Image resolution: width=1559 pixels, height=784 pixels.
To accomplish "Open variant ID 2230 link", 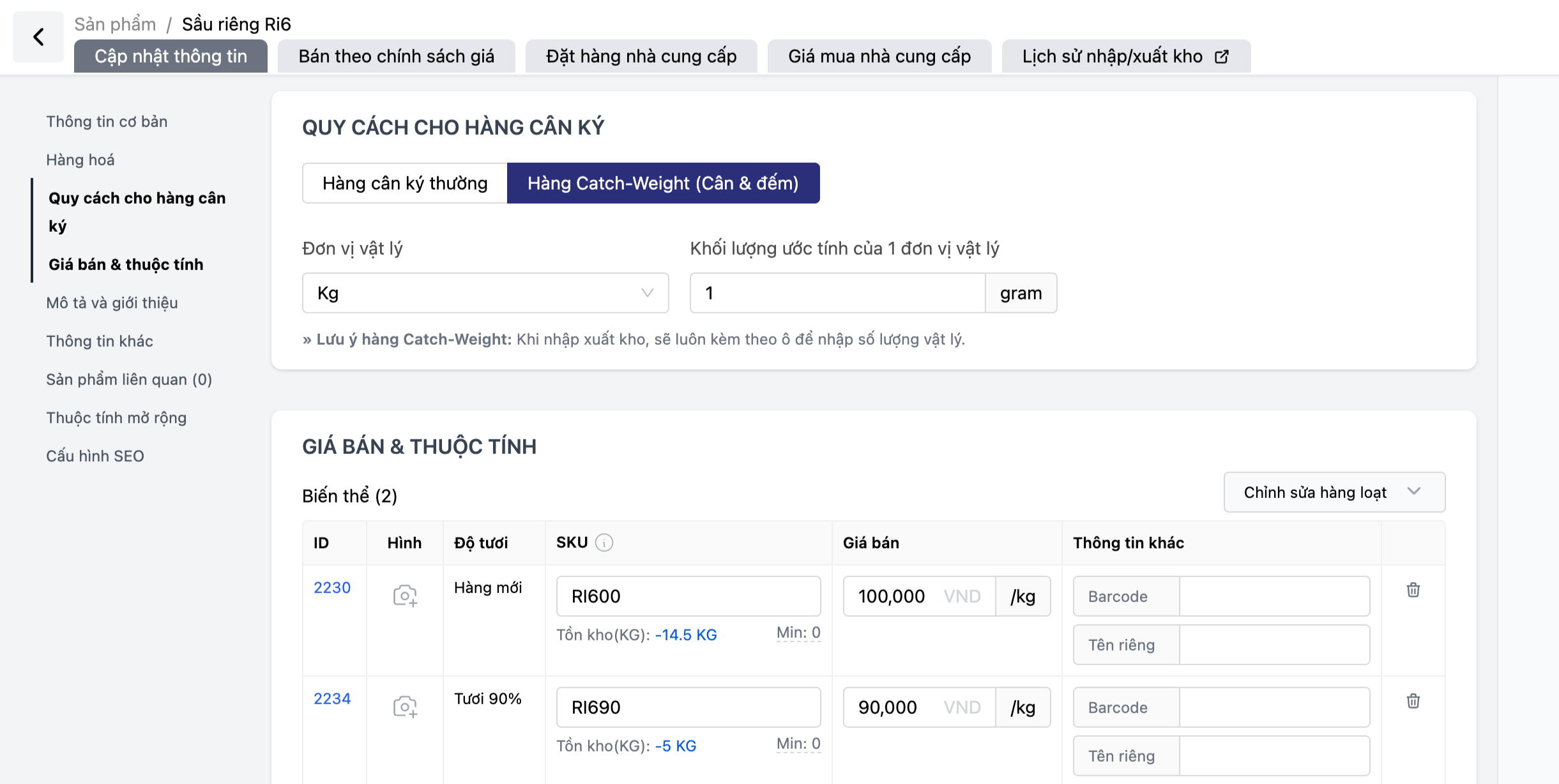I will [332, 587].
